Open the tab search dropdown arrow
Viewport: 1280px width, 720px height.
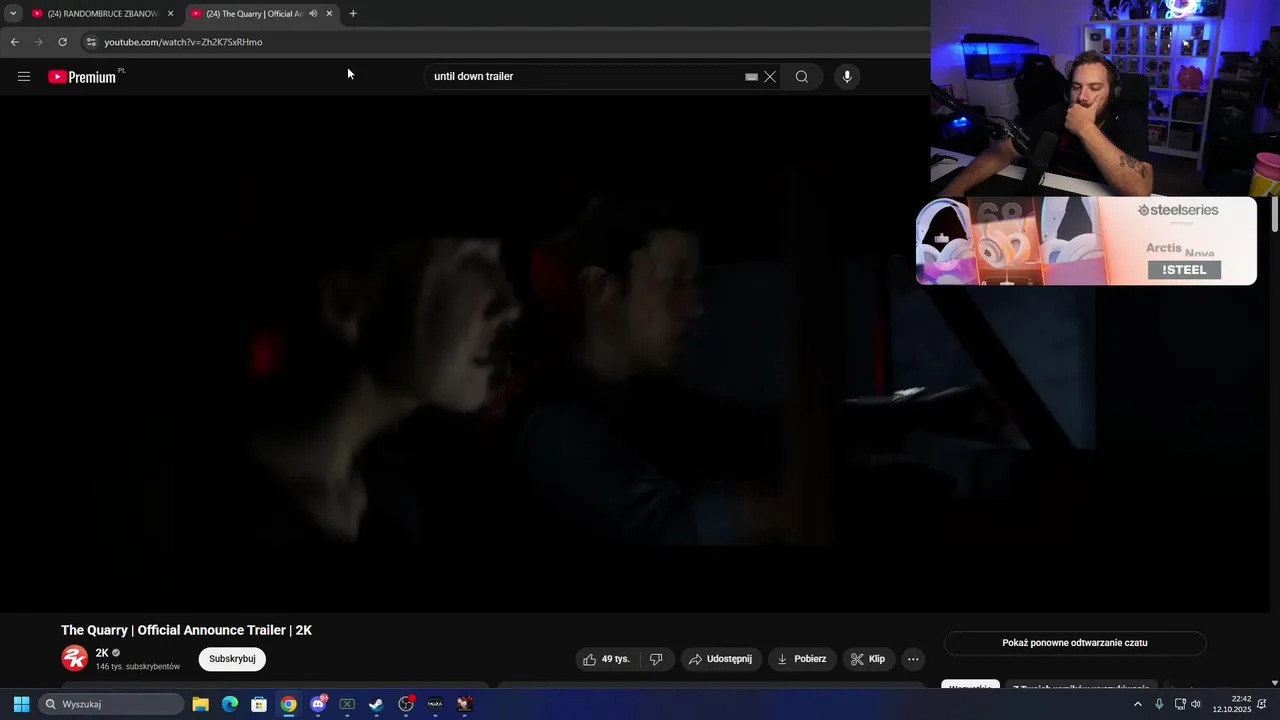(x=13, y=13)
